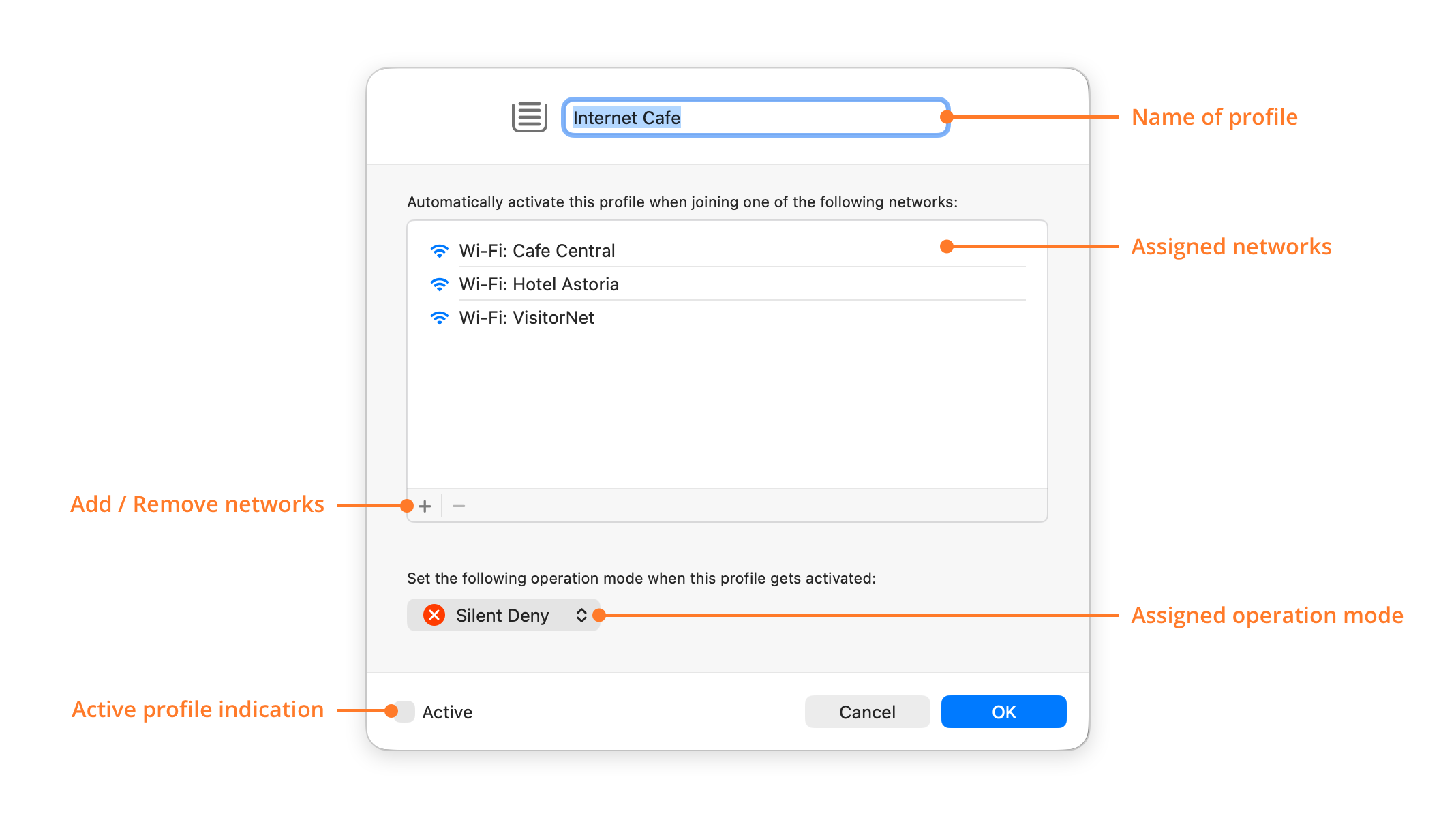
Task: Click the Wi-Fi icon next to Cafe Central
Action: click(440, 251)
